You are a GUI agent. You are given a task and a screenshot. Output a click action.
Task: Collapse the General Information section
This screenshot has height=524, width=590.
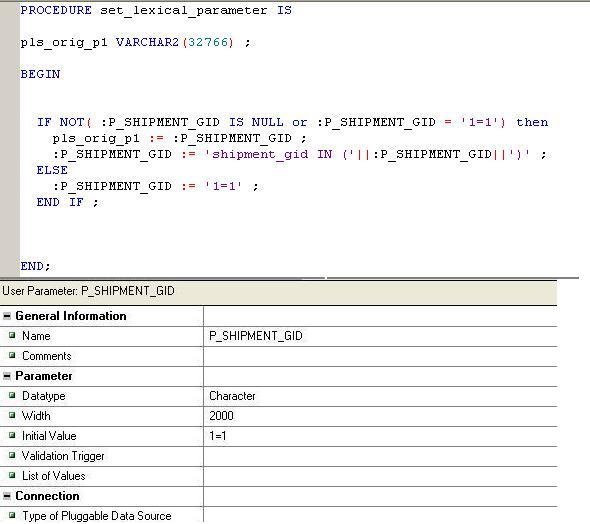click(7, 316)
